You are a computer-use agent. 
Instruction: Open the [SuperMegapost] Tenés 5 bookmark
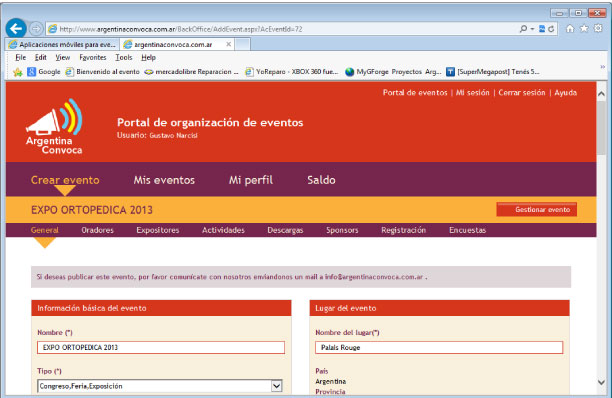tap(493, 72)
